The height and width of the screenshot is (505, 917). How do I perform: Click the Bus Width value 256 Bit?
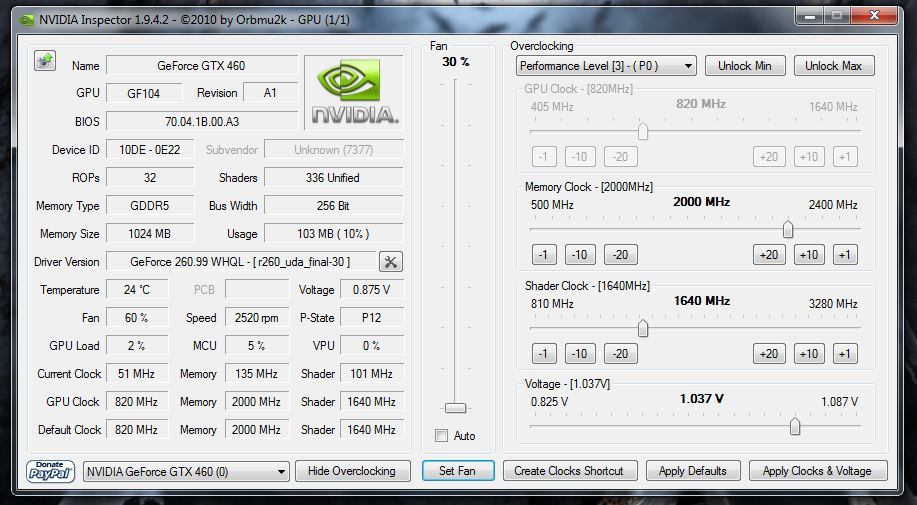click(x=333, y=206)
